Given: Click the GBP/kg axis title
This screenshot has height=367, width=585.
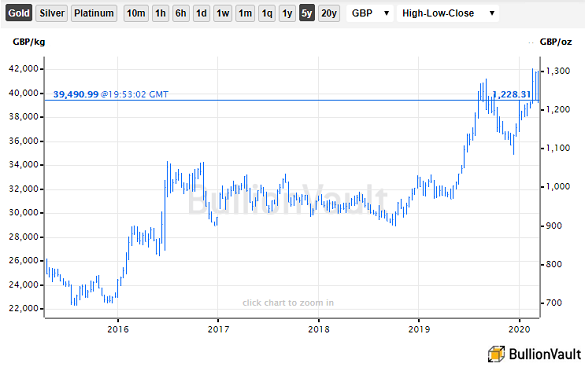Looking at the screenshot, I should [x=29, y=42].
